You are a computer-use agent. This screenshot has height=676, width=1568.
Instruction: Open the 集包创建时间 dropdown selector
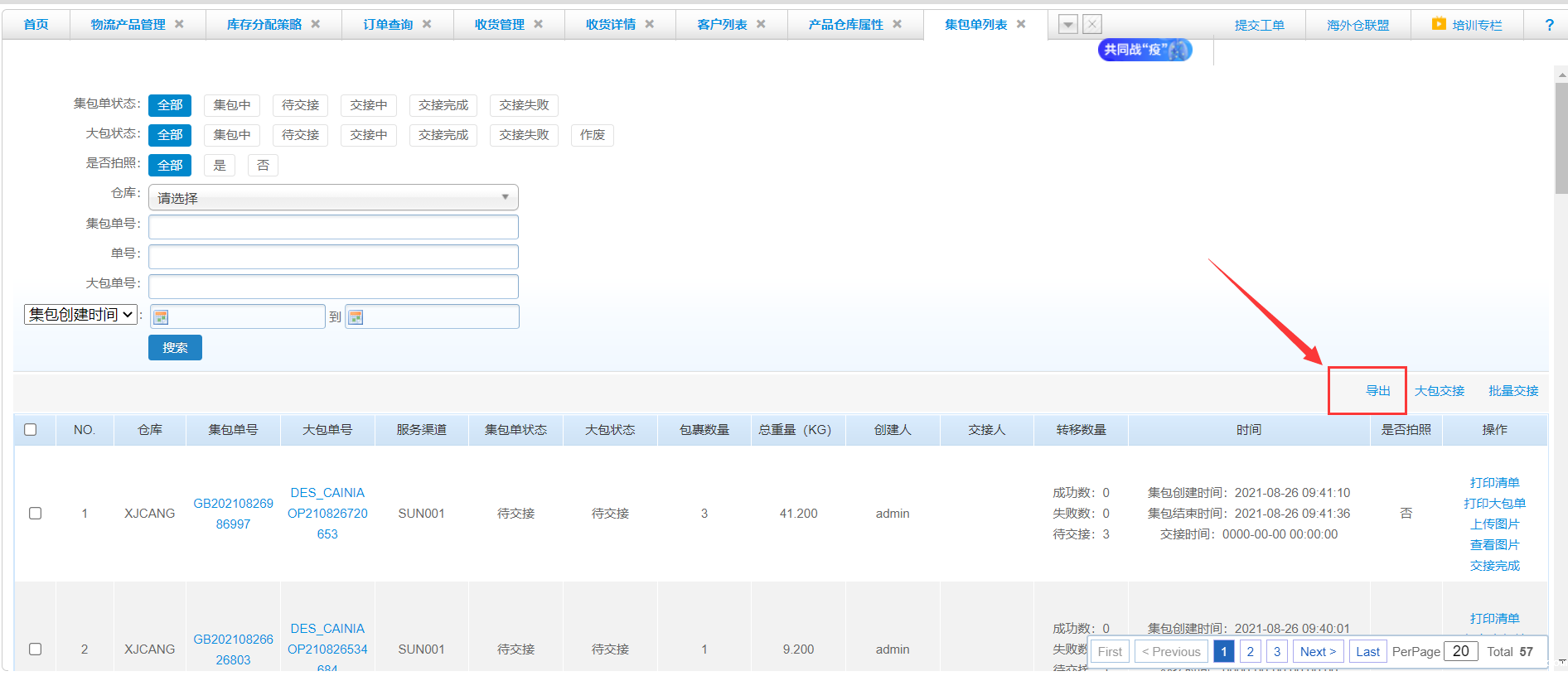pyautogui.click(x=80, y=315)
